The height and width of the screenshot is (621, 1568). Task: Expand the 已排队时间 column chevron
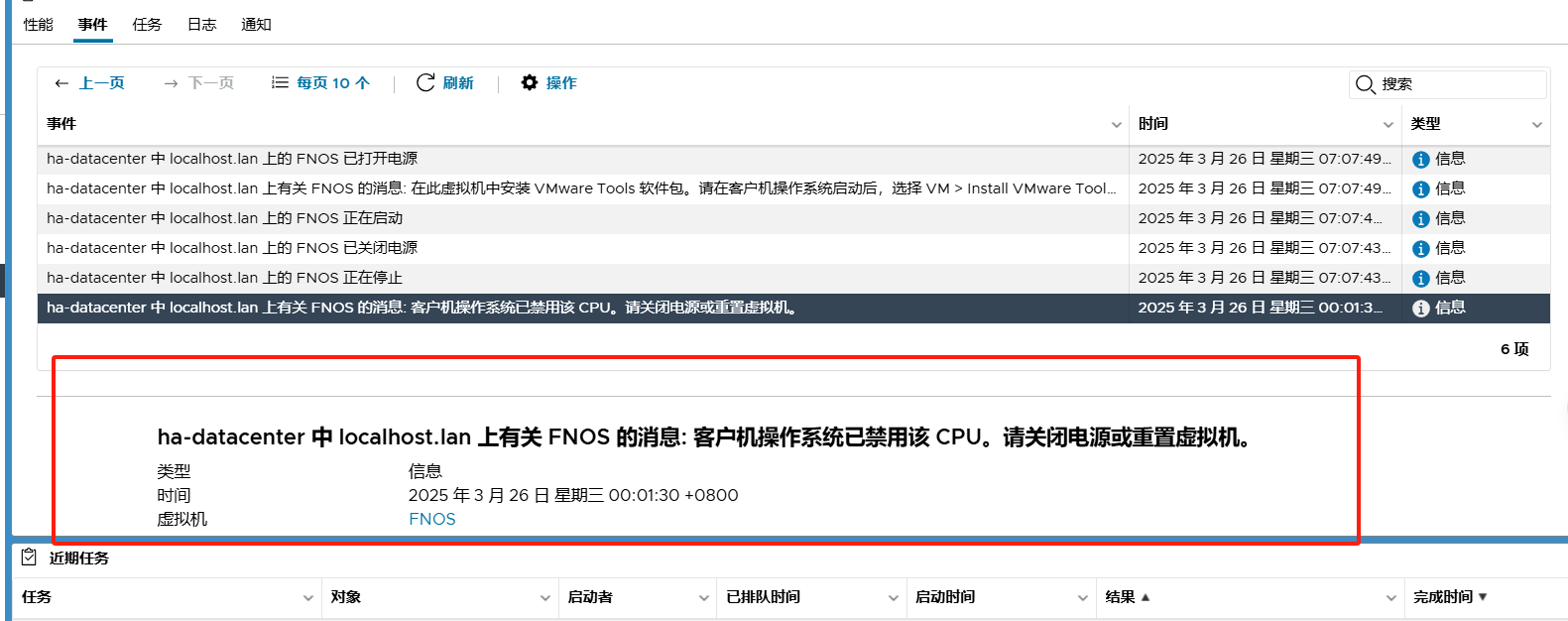(893, 598)
